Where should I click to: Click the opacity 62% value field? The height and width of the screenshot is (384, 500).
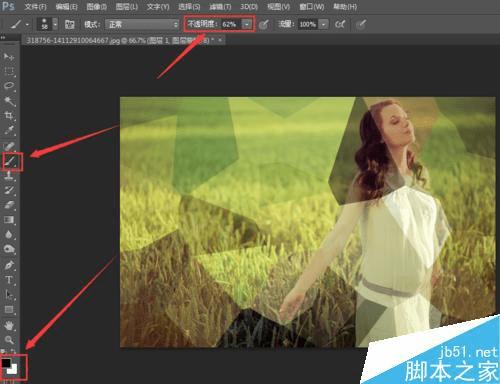point(231,24)
